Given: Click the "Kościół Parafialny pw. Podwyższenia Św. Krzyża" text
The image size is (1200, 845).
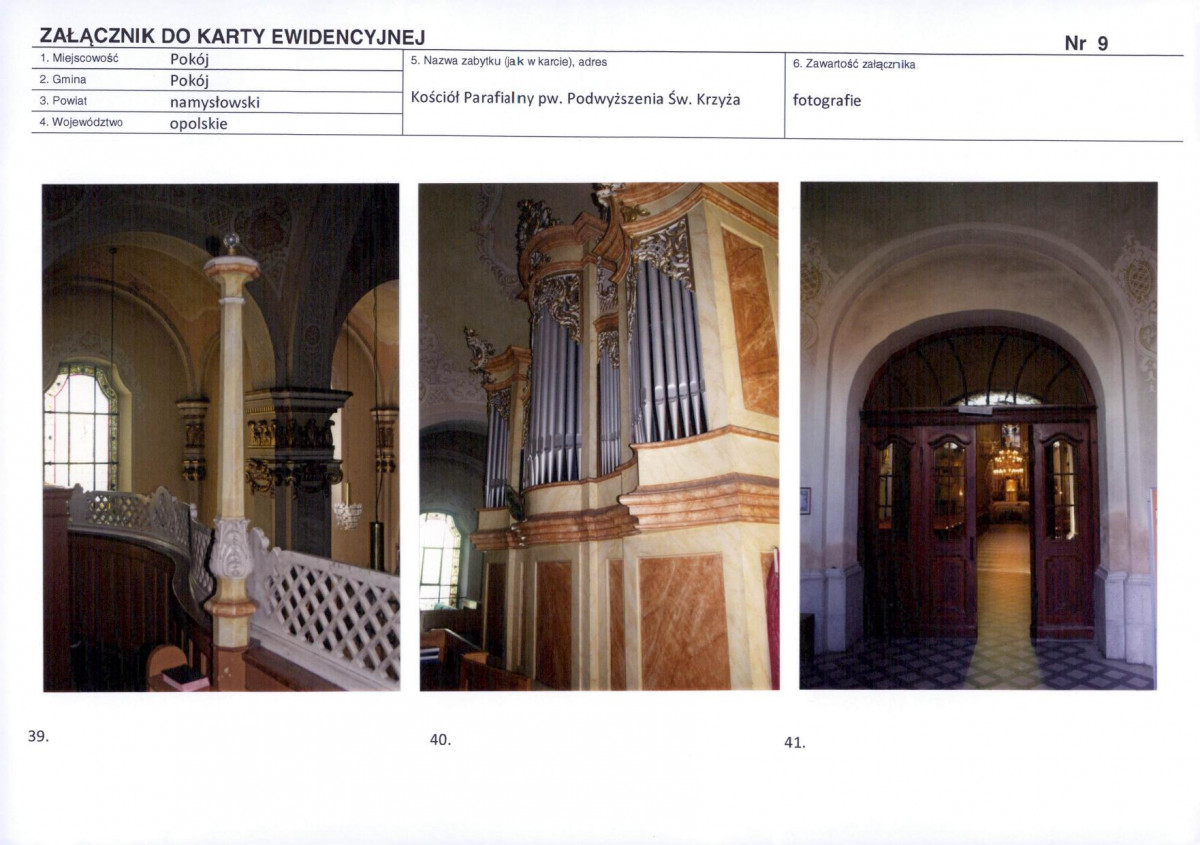Looking at the screenshot, I should pyautogui.click(x=575, y=99).
